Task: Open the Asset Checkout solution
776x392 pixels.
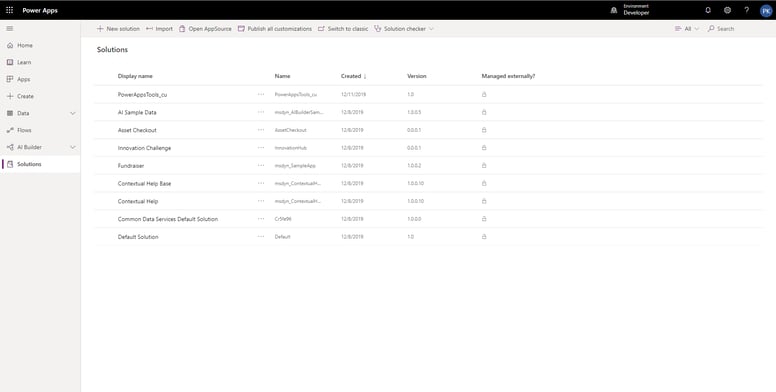Action: point(137,130)
